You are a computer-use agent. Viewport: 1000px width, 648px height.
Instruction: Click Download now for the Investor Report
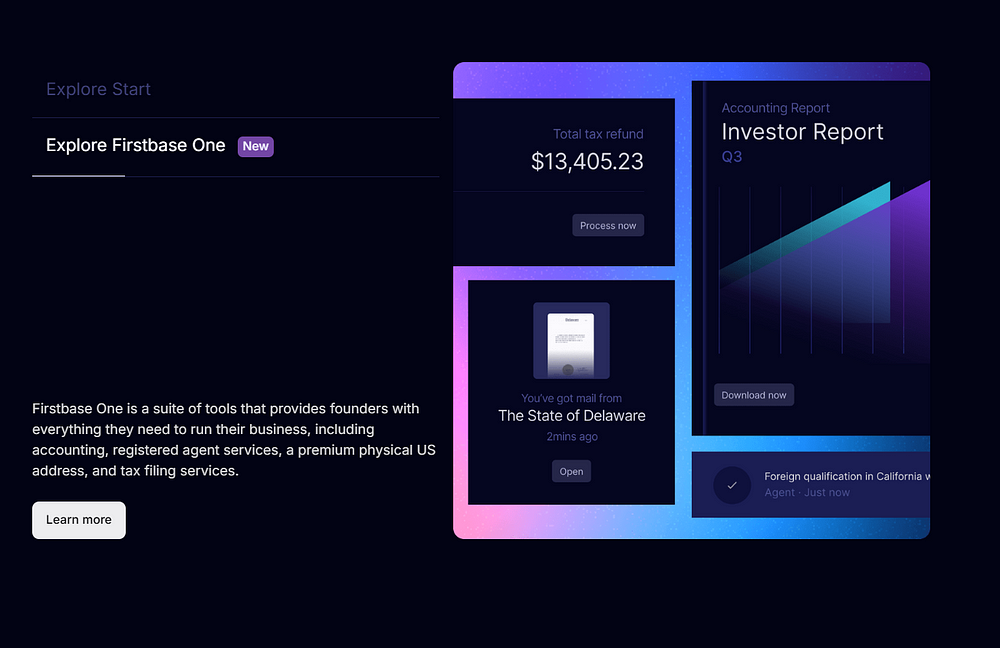(x=754, y=395)
